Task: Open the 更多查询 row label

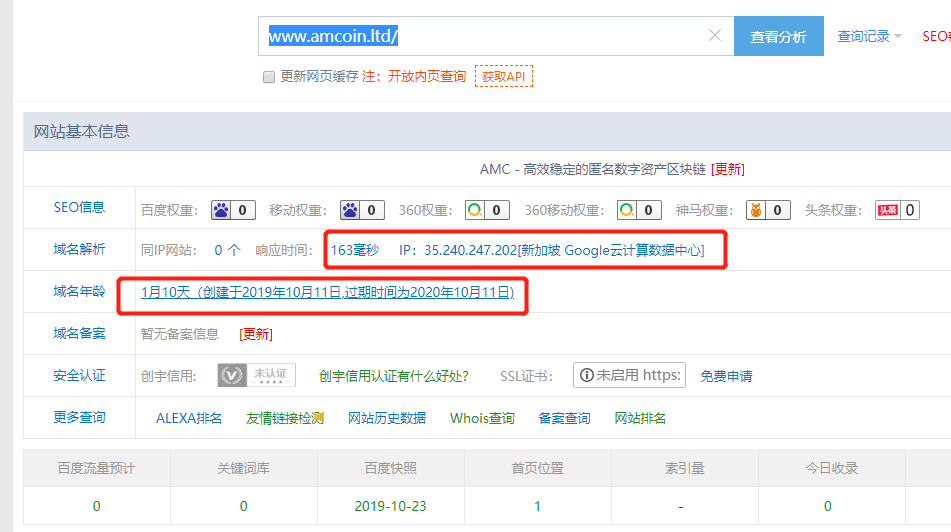Action: coord(79,417)
